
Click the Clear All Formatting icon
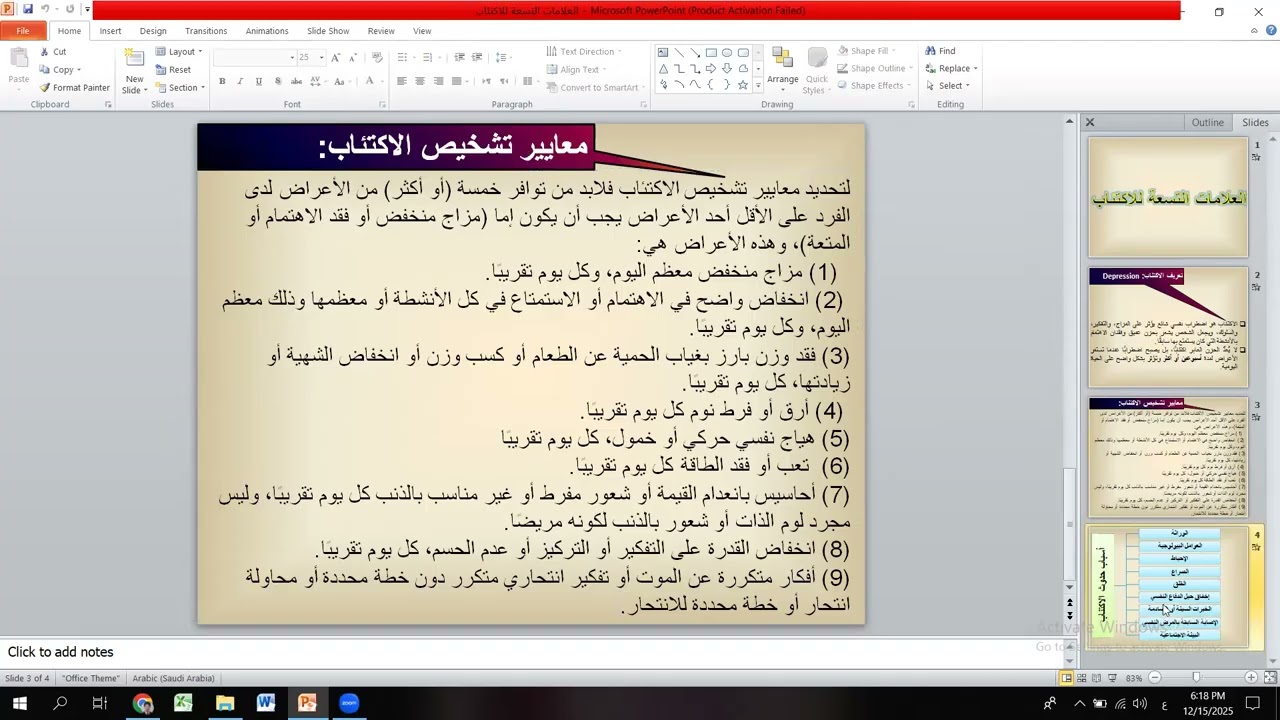[377, 57]
